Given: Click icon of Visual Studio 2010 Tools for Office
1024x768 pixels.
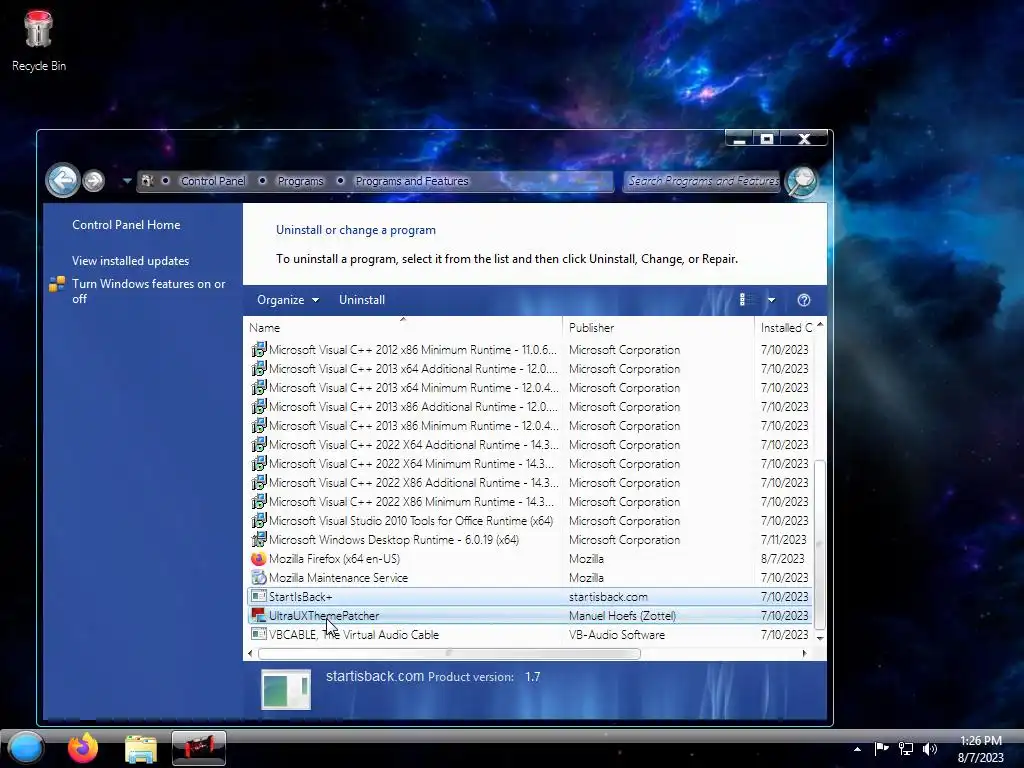Looking at the screenshot, I should click(259, 520).
